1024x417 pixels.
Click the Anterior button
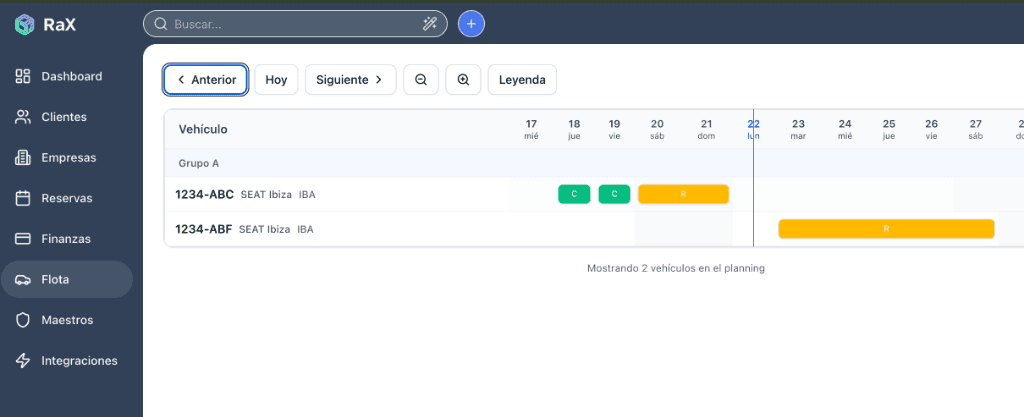tap(206, 80)
